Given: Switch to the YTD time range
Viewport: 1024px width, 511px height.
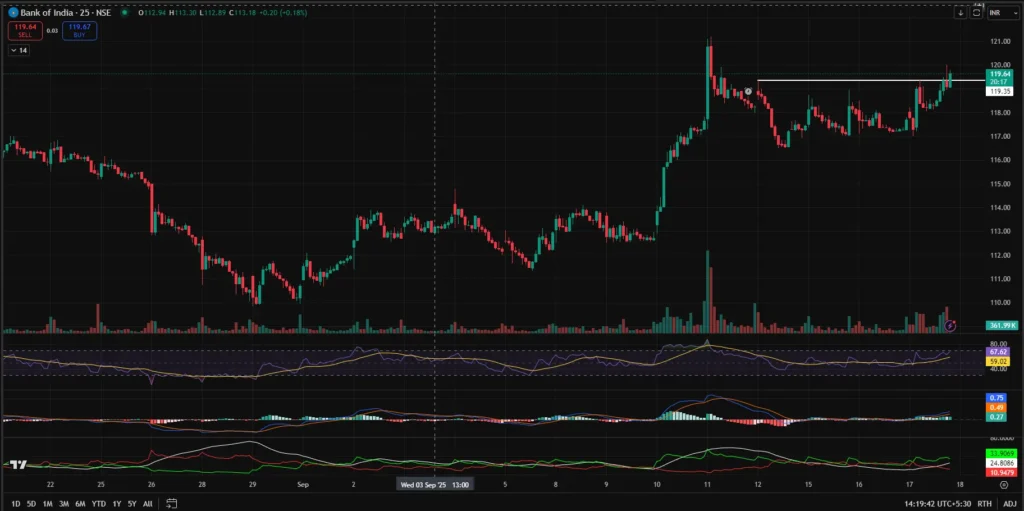Looking at the screenshot, I should pyautogui.click(x=99, y=503).
